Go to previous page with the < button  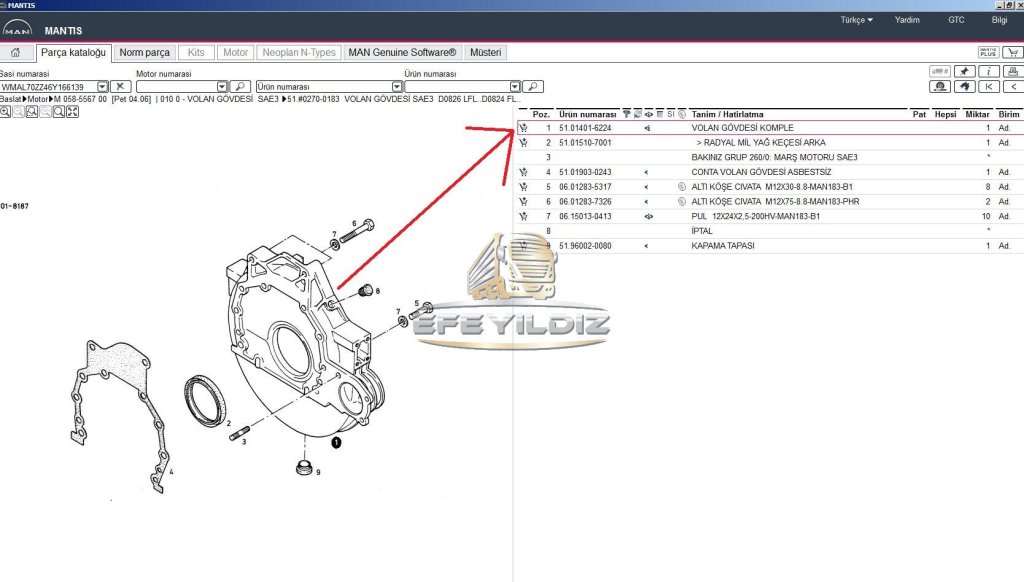(1013, 86)
